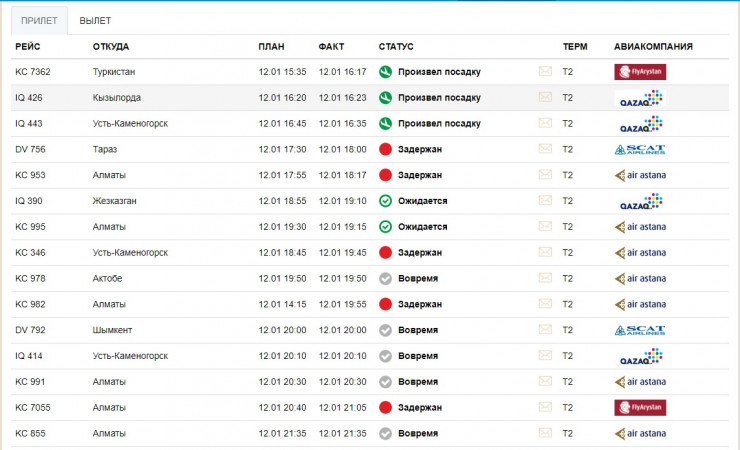Click the СТАТУС column header

(x=396, y=47)
